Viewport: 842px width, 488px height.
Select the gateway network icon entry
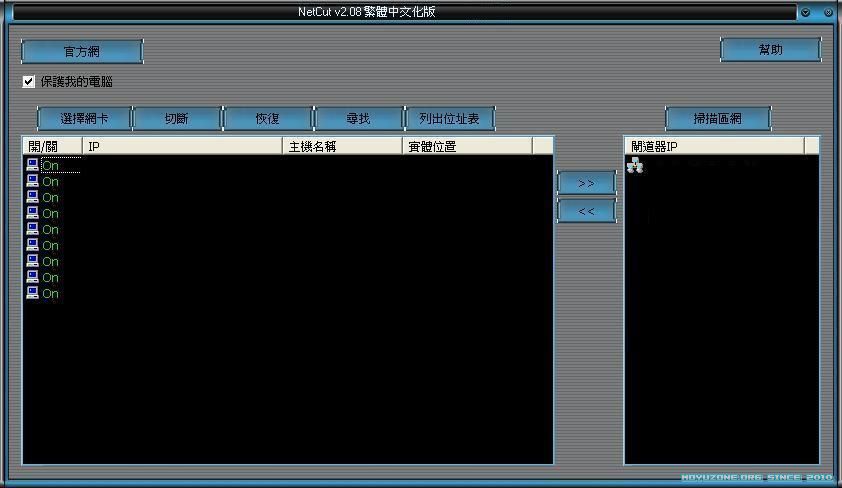(635, 165)
